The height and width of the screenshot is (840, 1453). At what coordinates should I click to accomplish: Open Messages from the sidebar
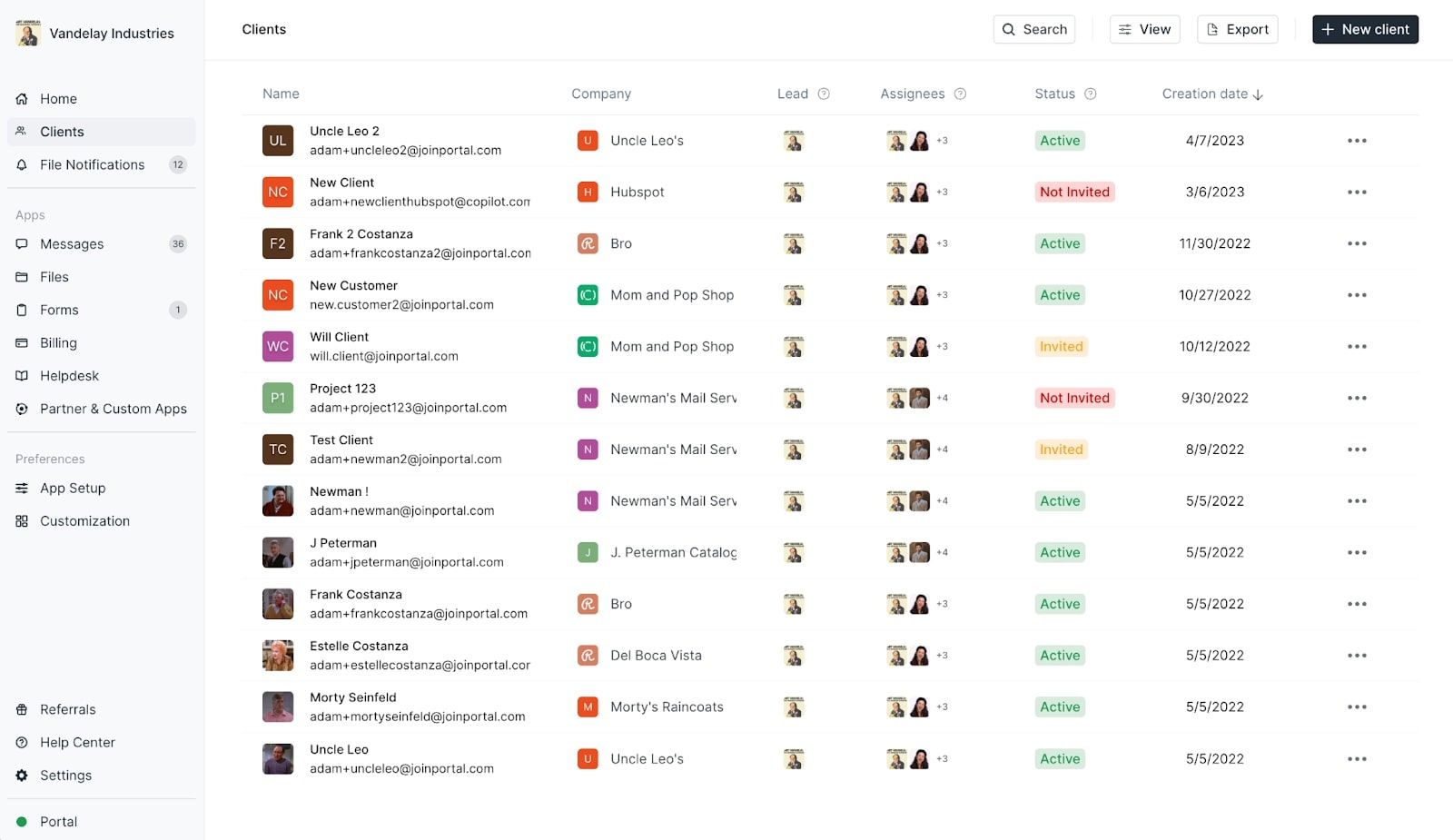70,243
